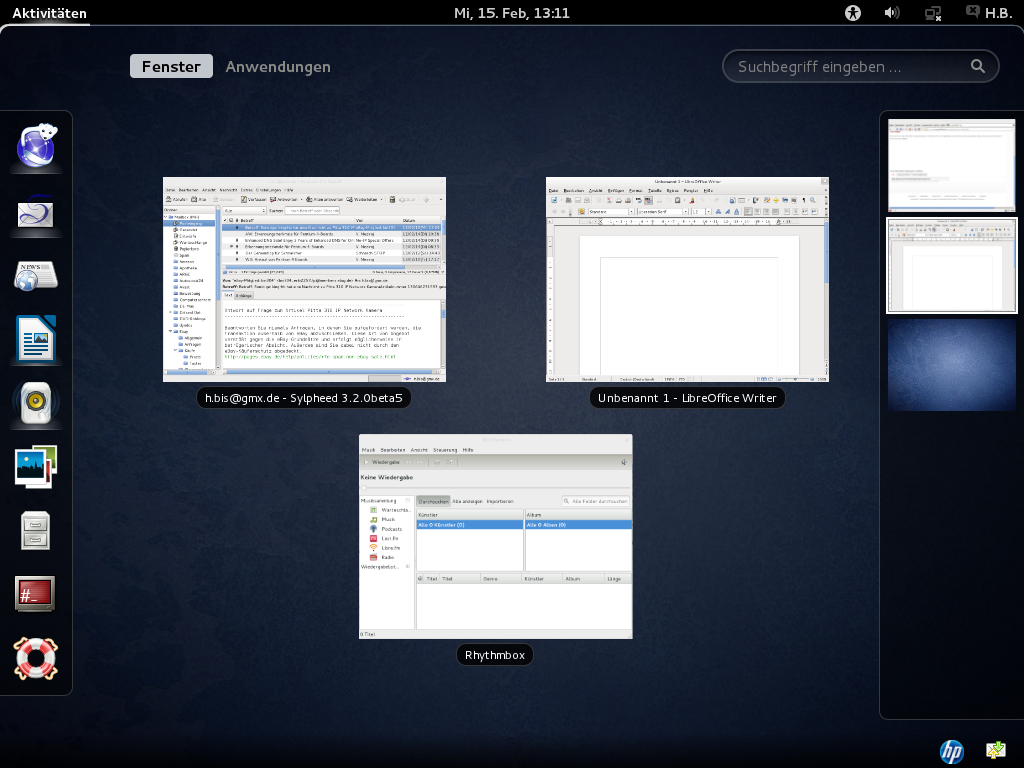Click the HP icon in the message tray
The width and height of the screenshot is (1024, 768).
click(951, 751)
